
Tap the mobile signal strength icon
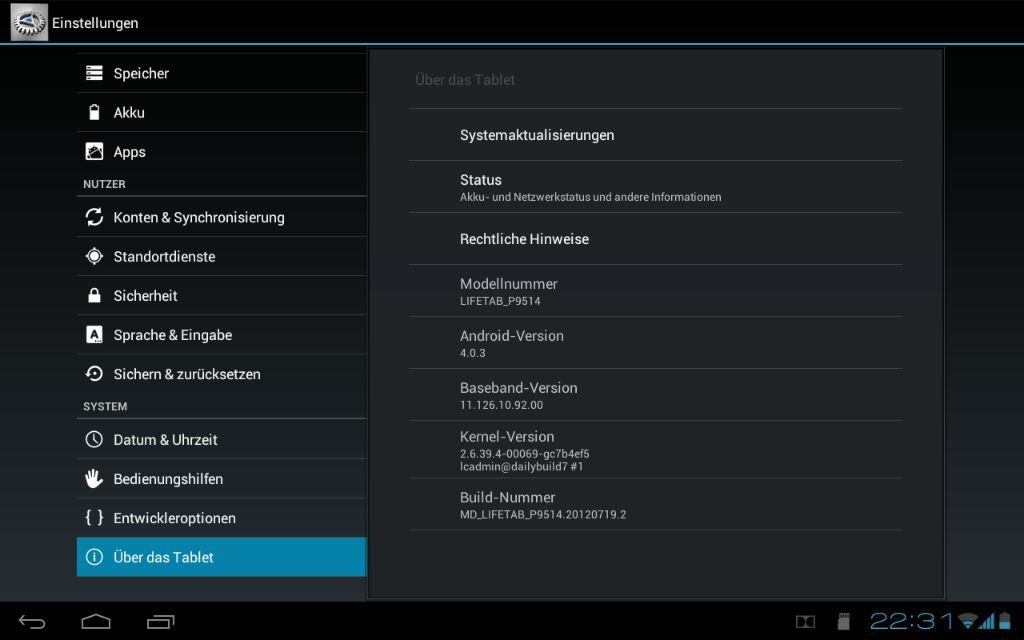click(988, 620)
